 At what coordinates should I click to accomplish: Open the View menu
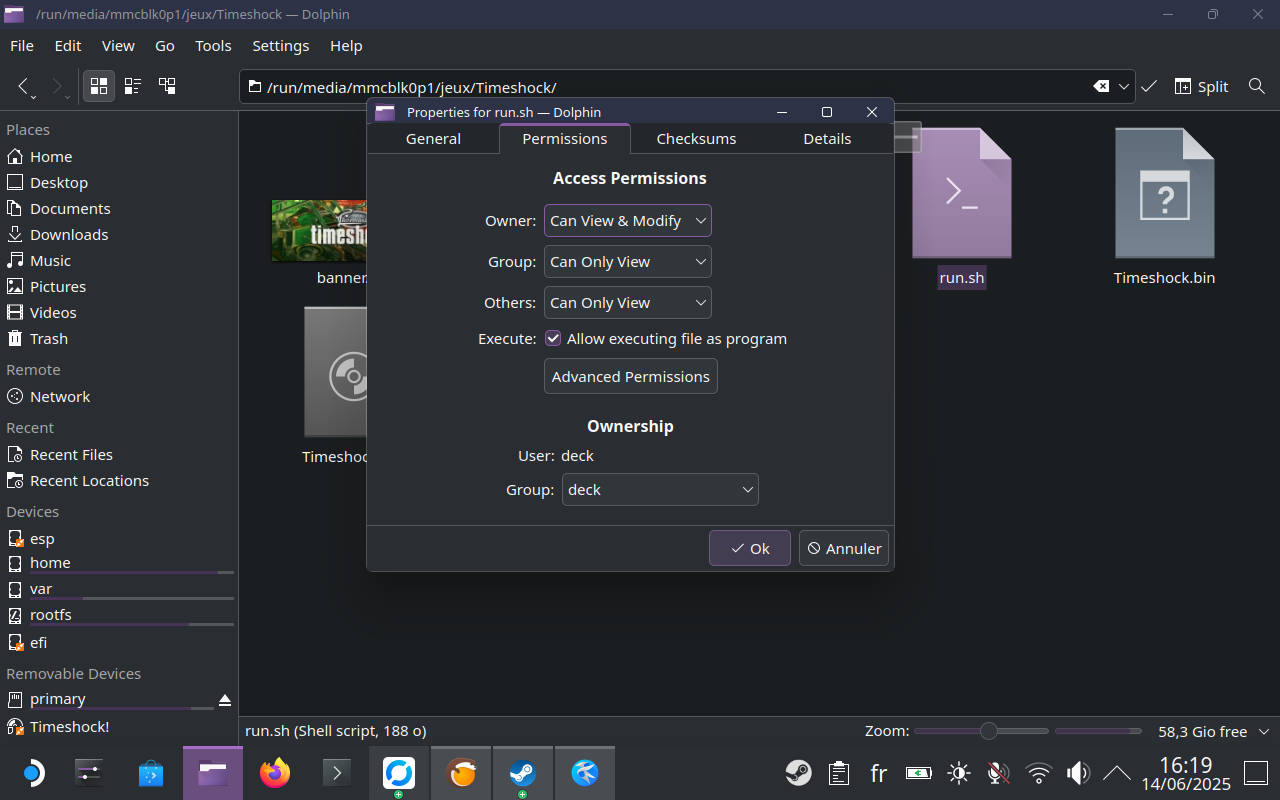(118, 46)
